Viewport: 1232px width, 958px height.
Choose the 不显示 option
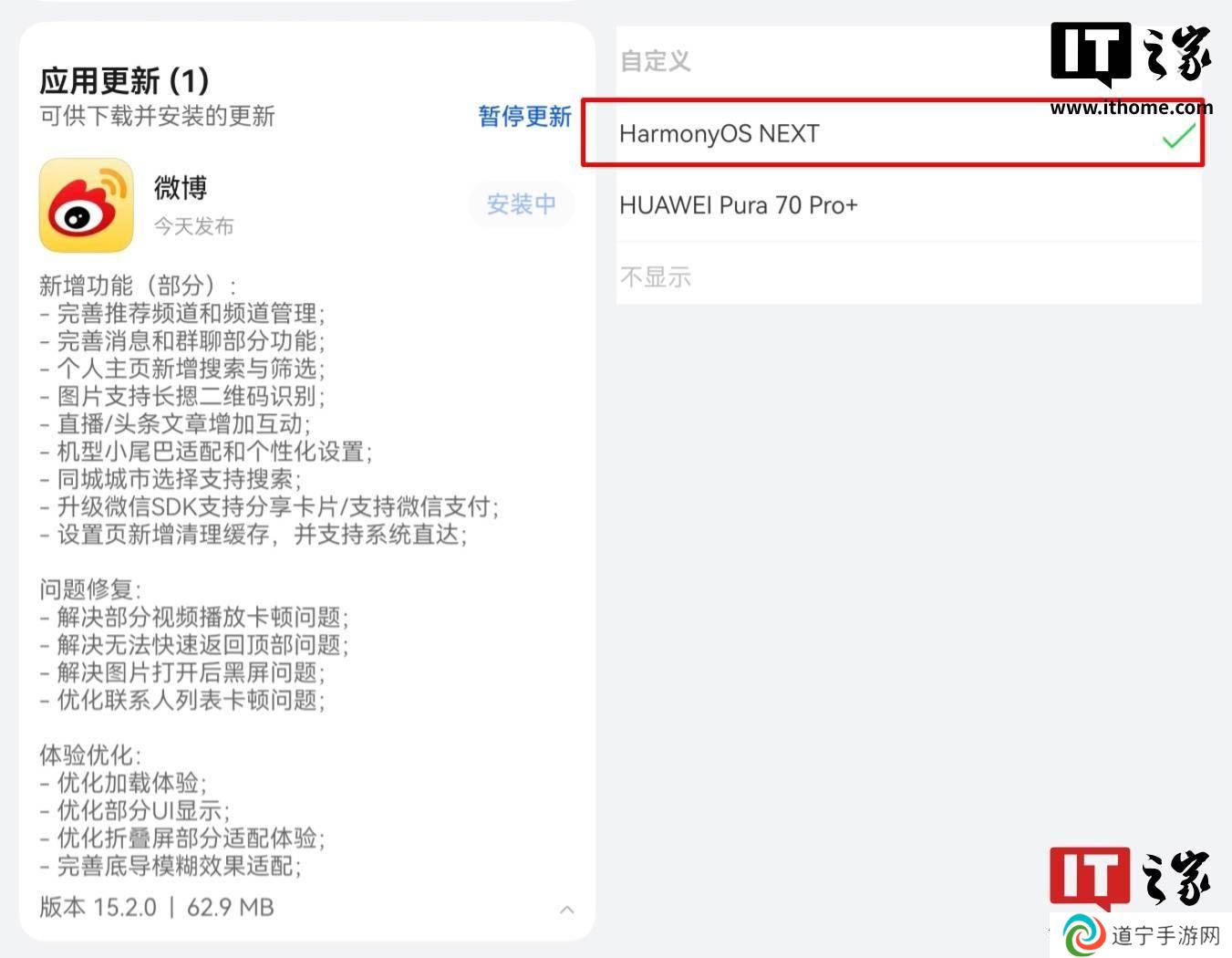[909, 276]
